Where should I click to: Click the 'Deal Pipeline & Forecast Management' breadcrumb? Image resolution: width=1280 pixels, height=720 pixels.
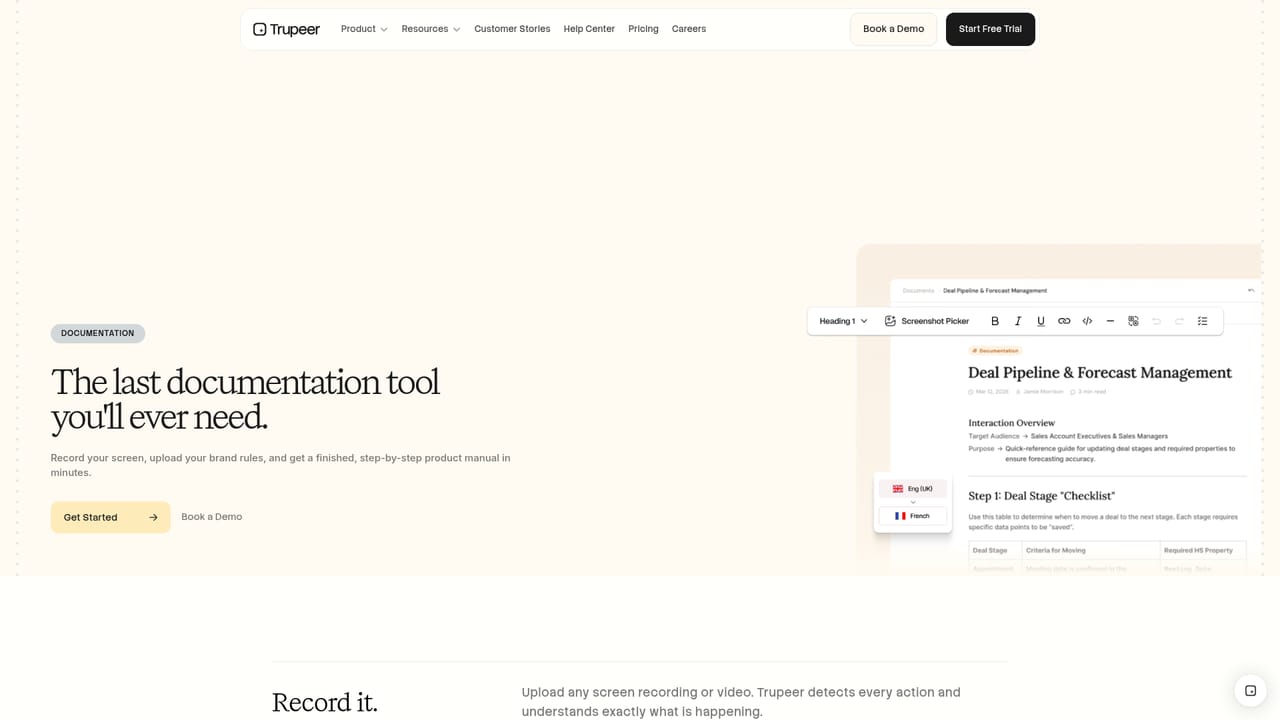point(995,291)
